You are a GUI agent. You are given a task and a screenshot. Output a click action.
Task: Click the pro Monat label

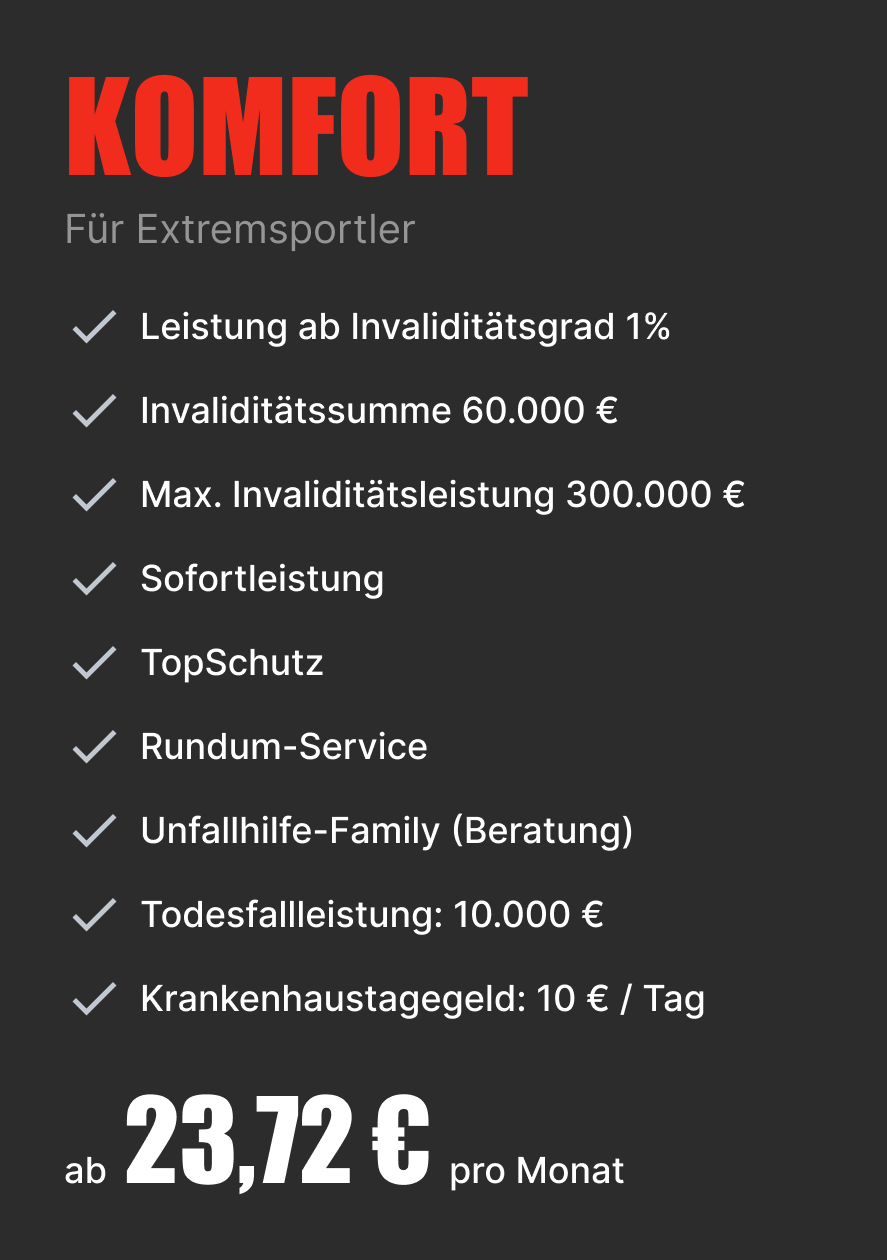[x=537, y=1171]
